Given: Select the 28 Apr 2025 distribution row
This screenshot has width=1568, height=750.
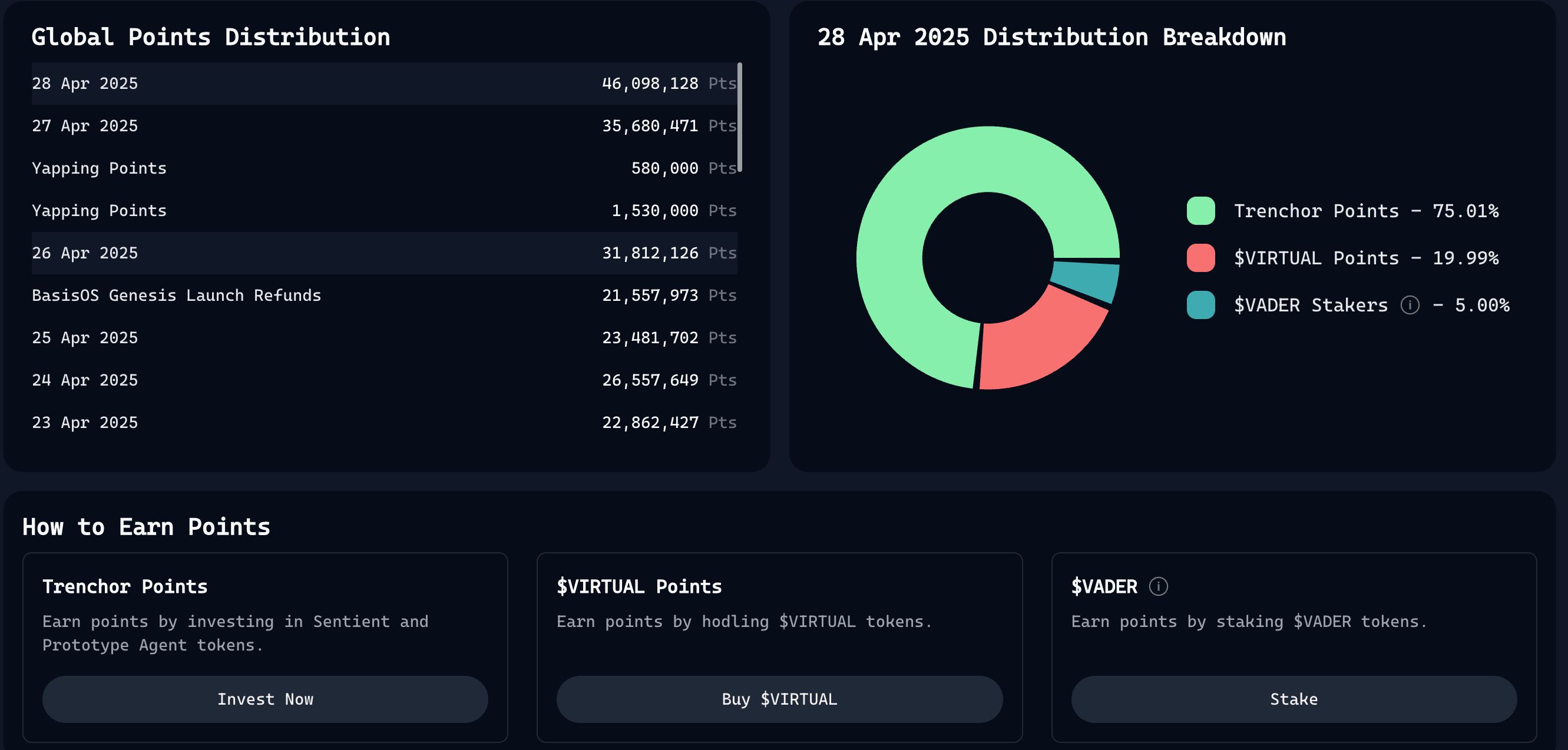Looking at the screenshot, I should coord(383,84).
